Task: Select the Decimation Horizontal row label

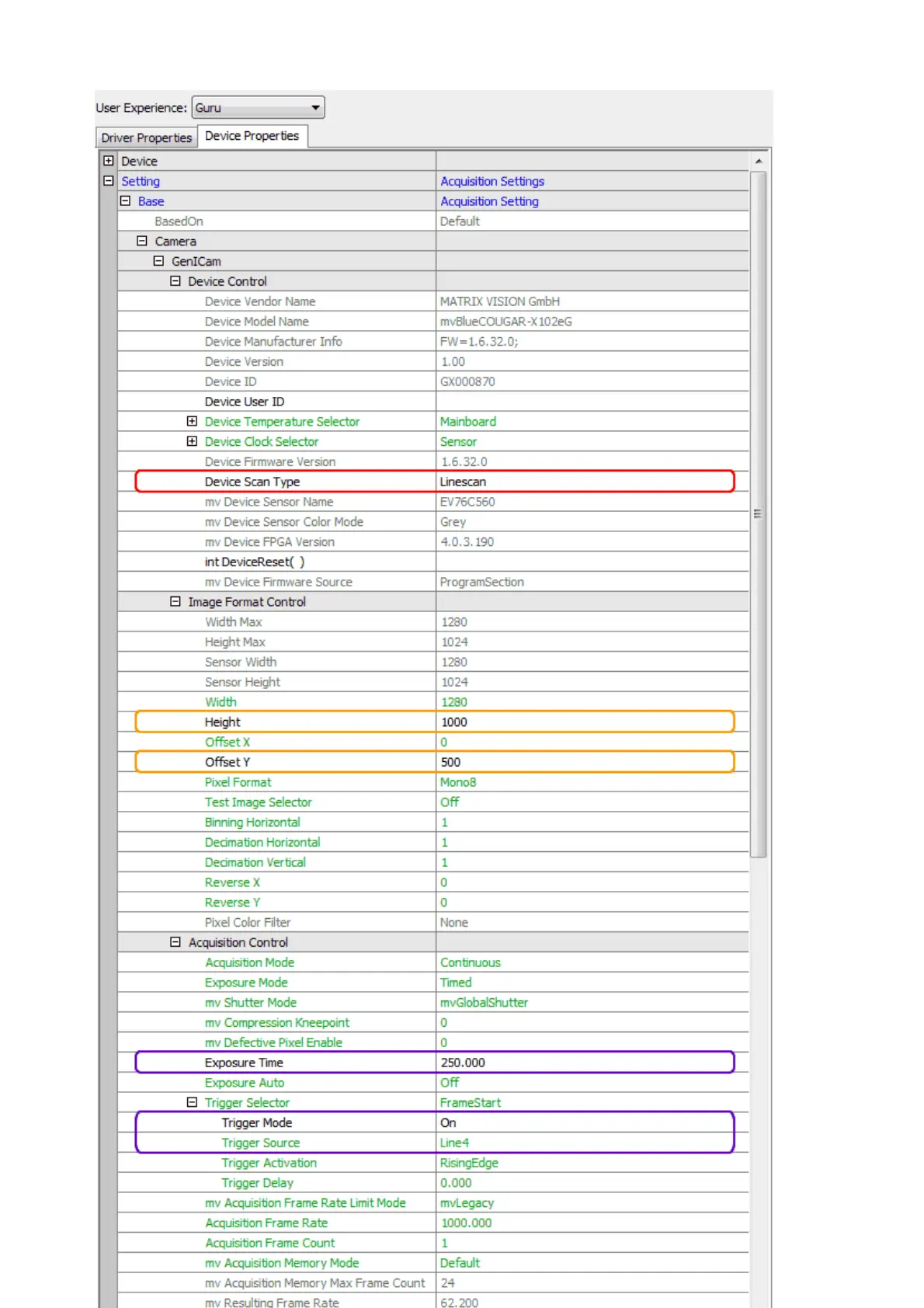Action: pyautogui.click(x=262, y=842)
